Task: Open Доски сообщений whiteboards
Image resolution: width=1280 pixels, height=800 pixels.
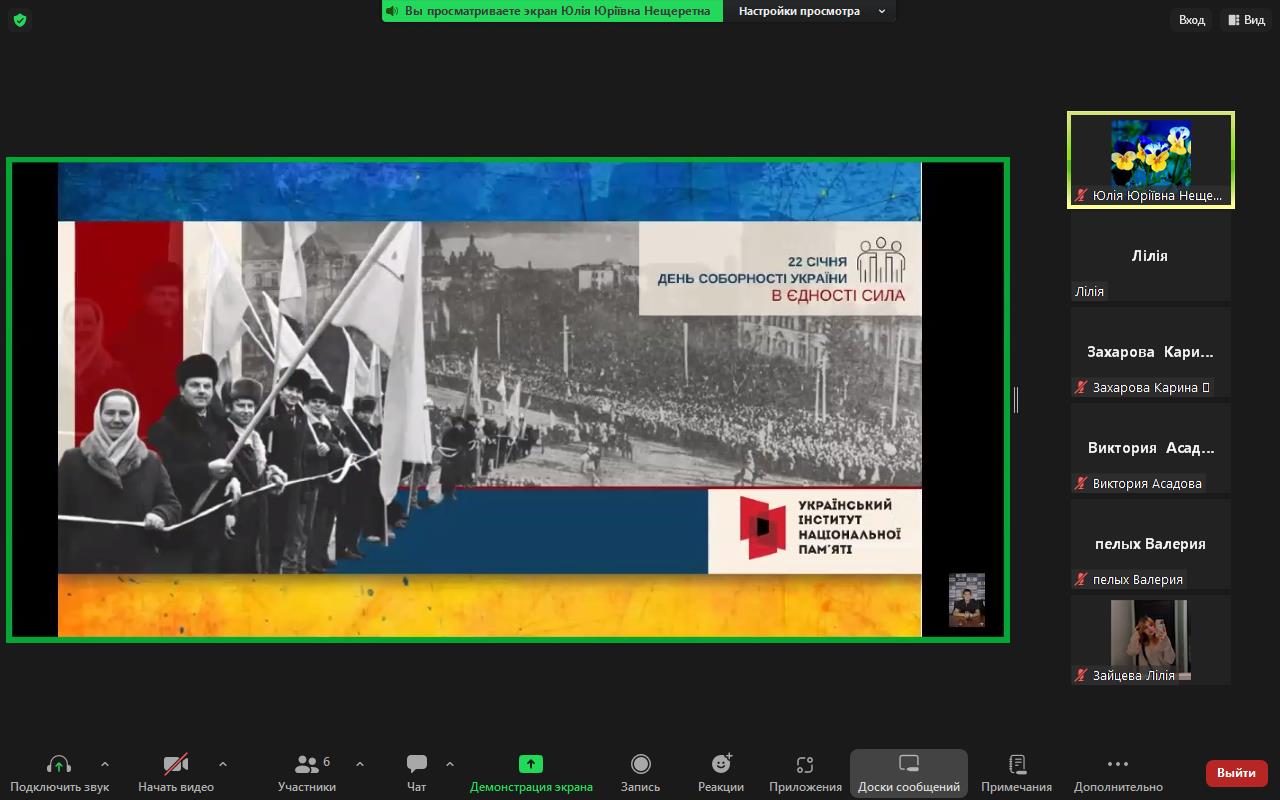Action: (908, 765)
